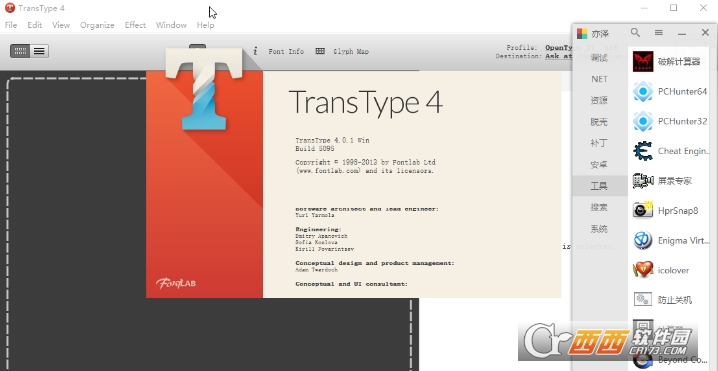Switch to grid view toggle
Viewport: 718px width, 371px height.
(x=20, y=51)
